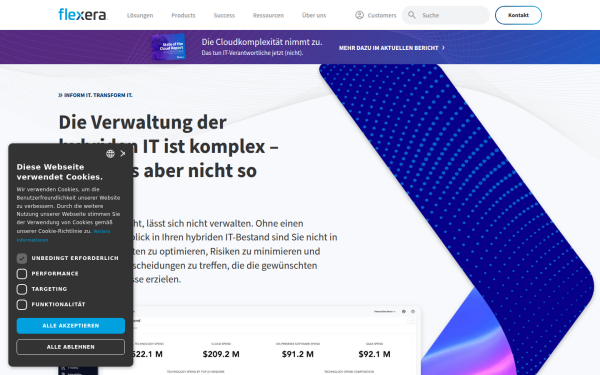Enable the Performance cookies checkbox
This screenshot has width=600, height=375.
[x=22, y=274]
